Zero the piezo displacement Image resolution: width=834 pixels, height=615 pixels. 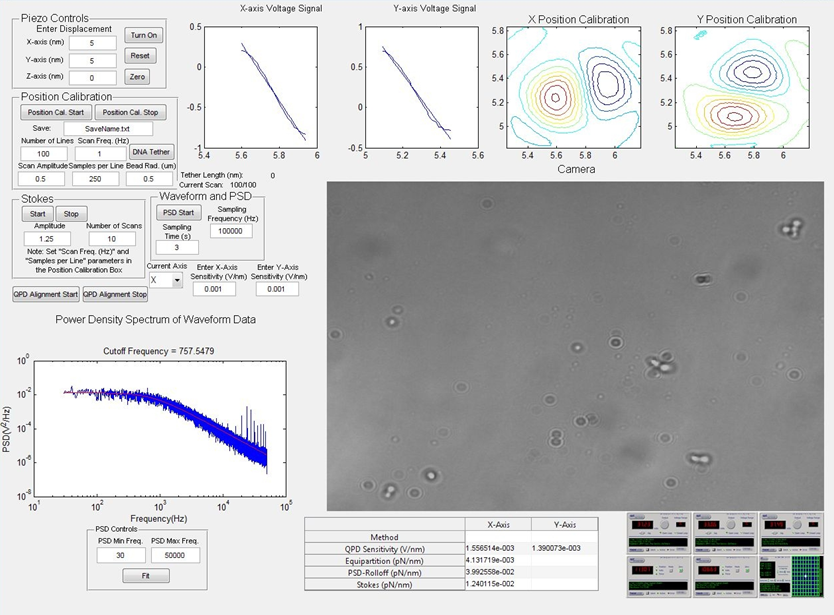(x=137, y=77)
